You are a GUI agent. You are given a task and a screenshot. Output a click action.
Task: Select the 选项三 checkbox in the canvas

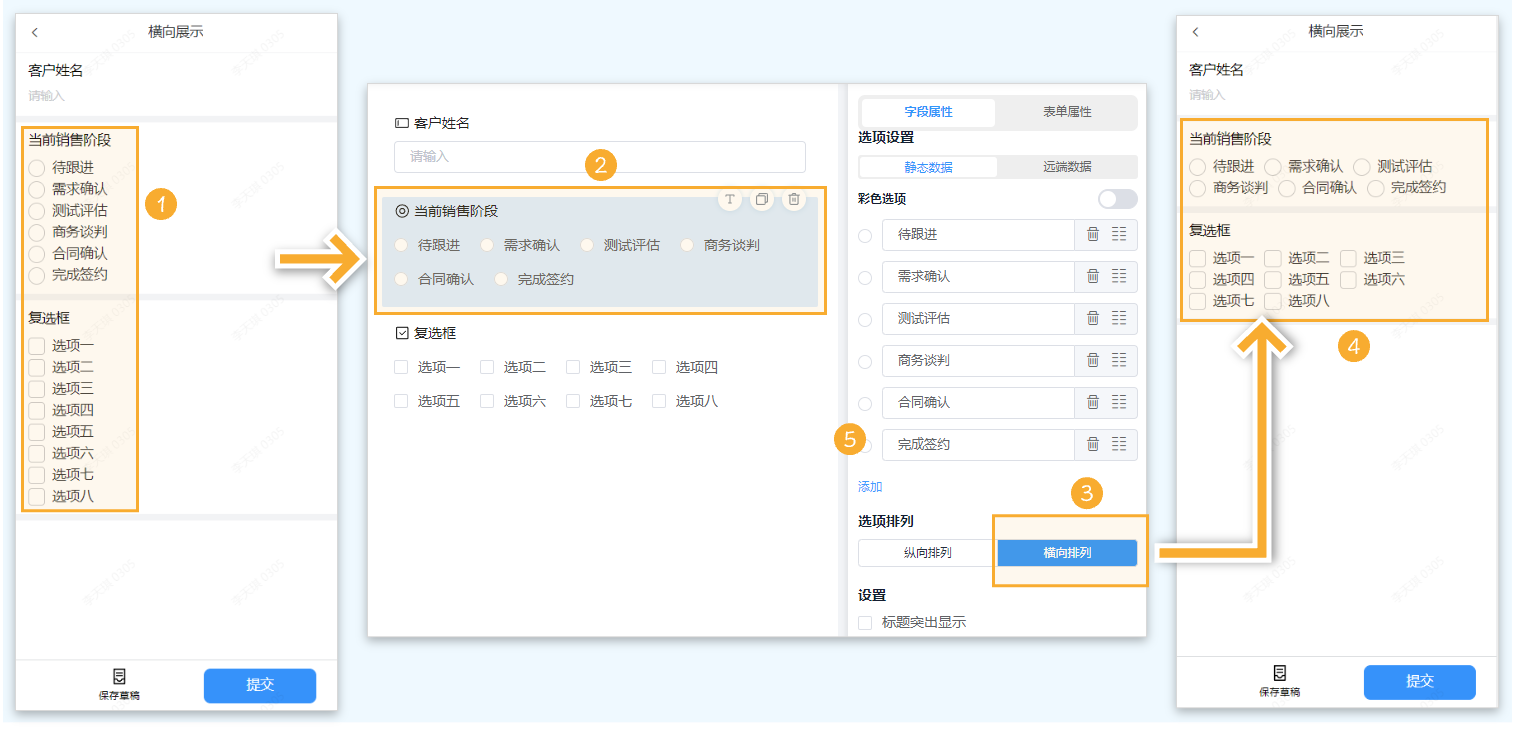coord(573,367)
